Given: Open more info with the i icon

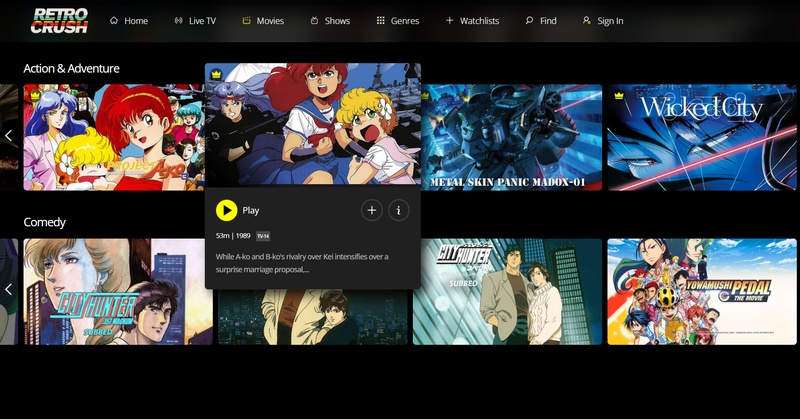Looking at the screenshot, I should pyautogui.click(x=398, y=210).
